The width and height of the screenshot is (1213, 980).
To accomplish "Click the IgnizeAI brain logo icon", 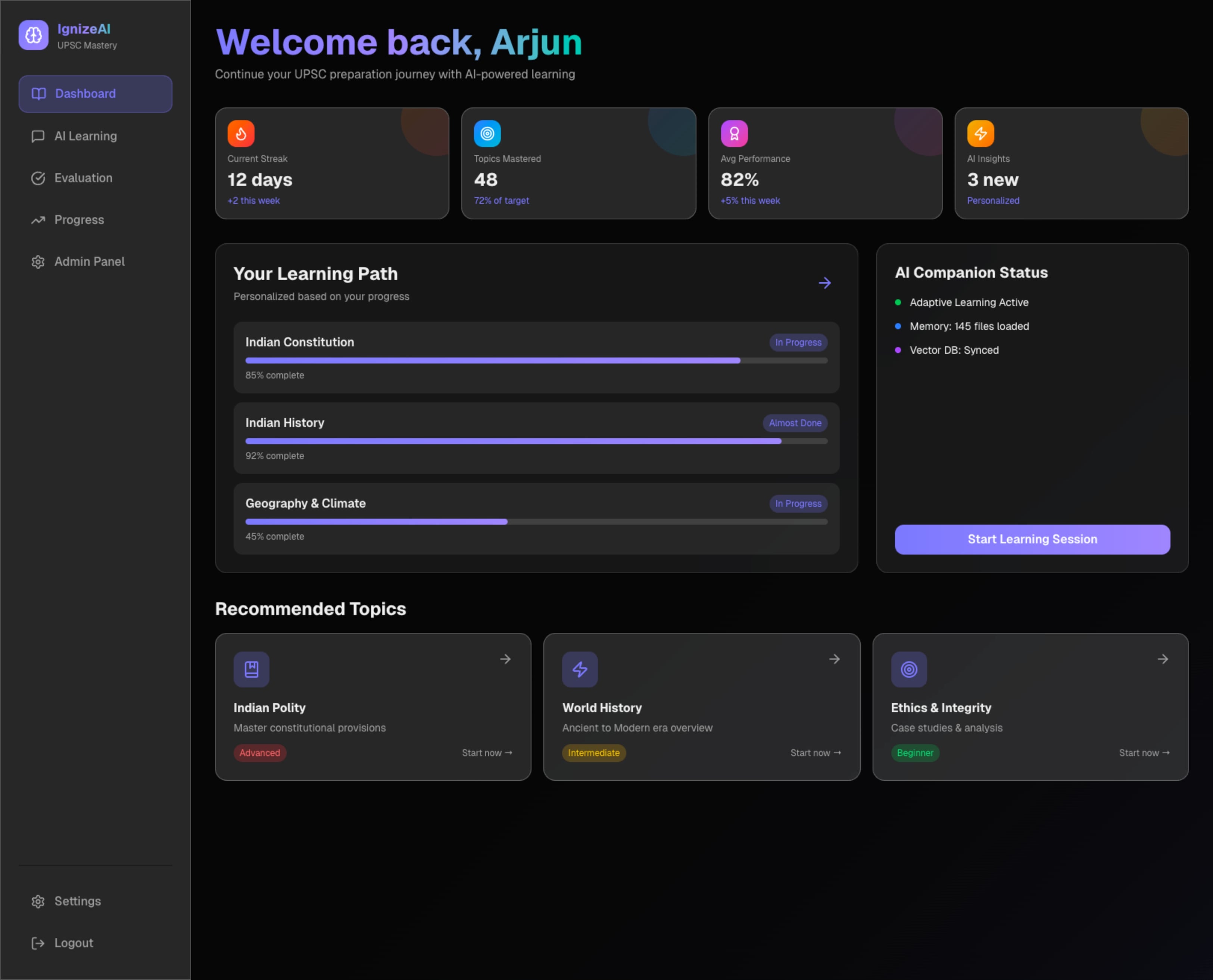I will point(33,35).
